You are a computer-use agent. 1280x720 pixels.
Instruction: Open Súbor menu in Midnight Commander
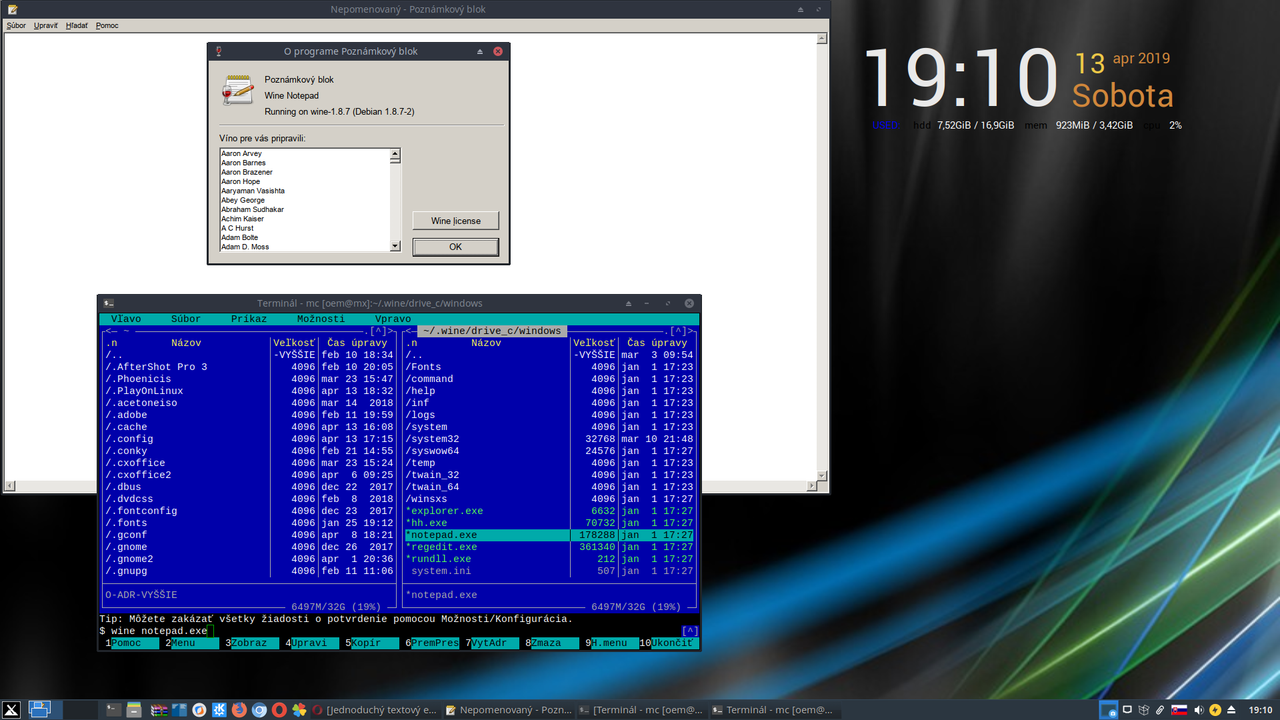pos(186,319)
